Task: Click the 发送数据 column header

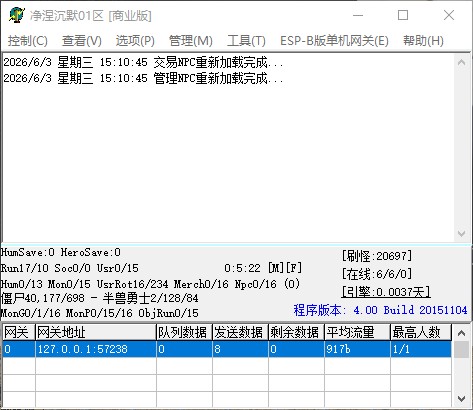Action: click(x=240, y=332)
